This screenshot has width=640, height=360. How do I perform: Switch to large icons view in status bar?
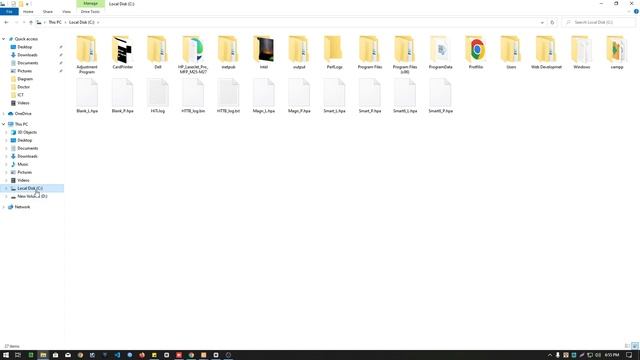click(634, 346)
